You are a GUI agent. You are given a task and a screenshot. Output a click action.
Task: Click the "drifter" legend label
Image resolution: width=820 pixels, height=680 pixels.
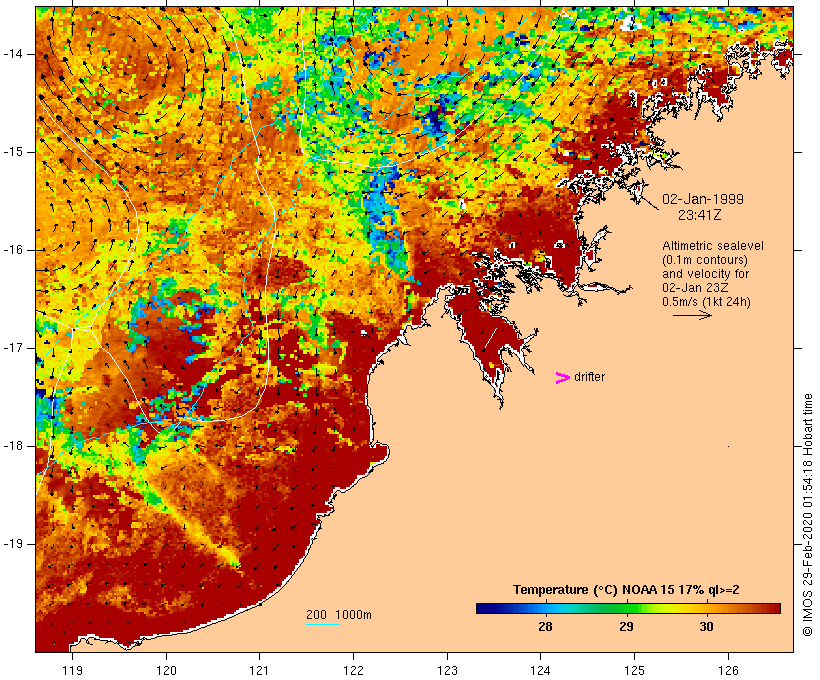tap(589, 377)
